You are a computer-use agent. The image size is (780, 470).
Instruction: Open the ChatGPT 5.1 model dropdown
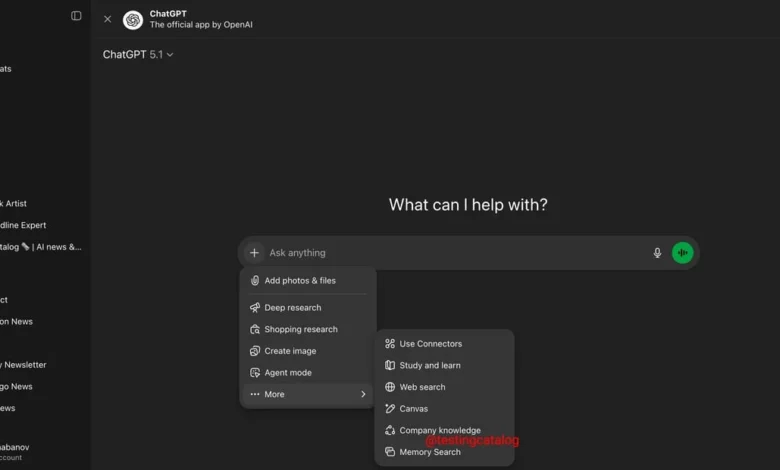coord(138,55)
